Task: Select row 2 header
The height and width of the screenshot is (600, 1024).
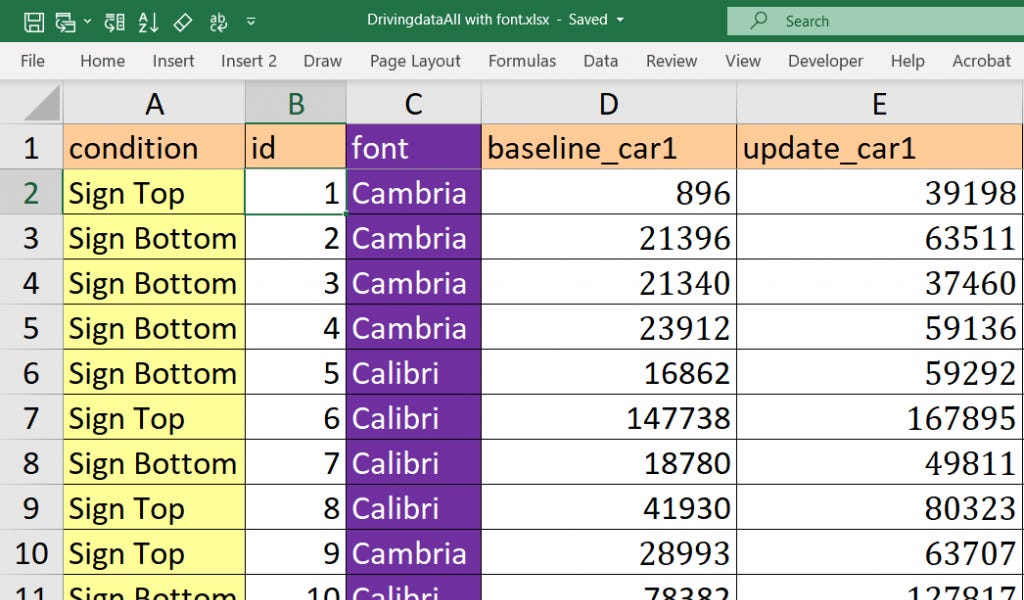Action: pos(31,193)
